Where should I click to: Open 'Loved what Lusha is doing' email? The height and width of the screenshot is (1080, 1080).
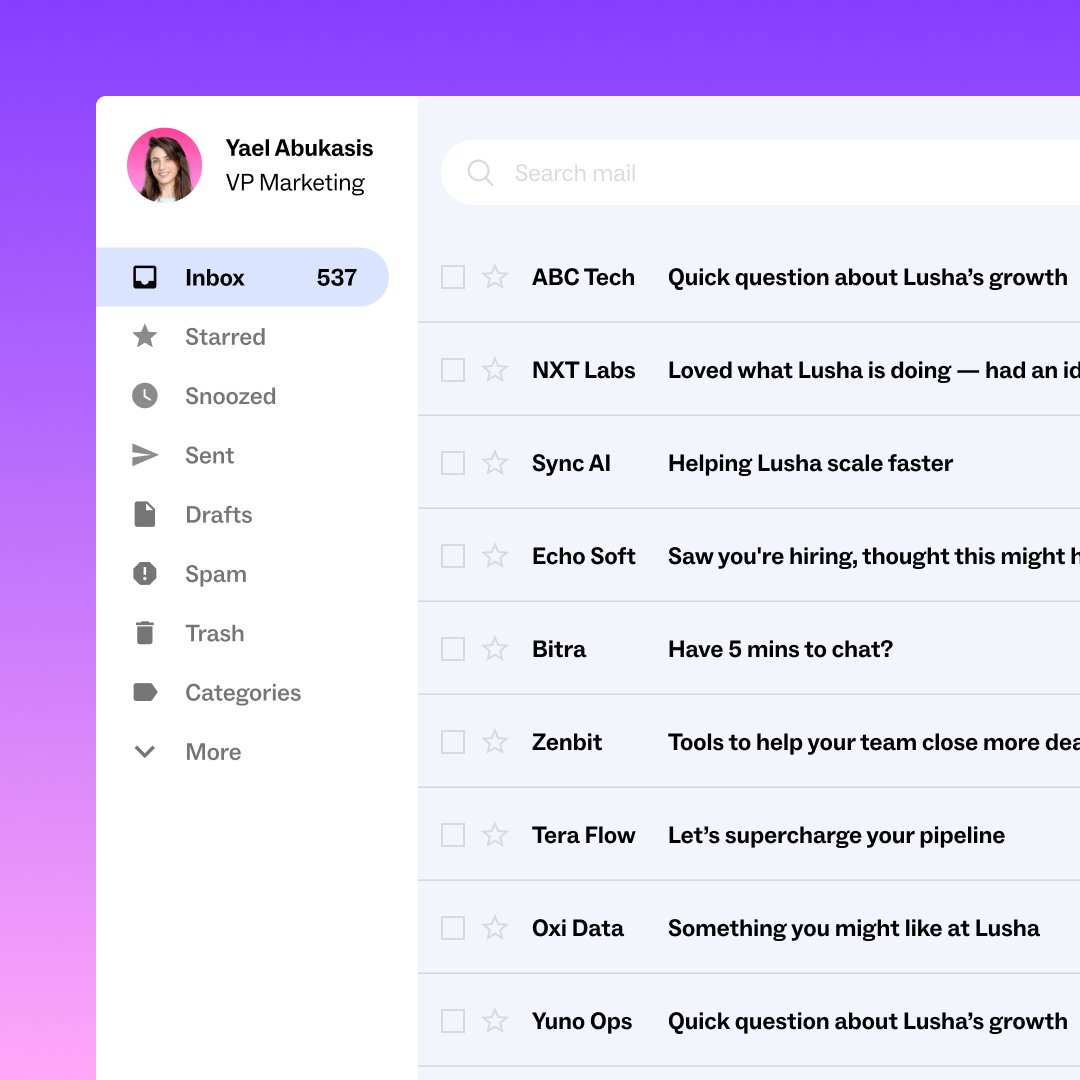(x=873, y=371)
